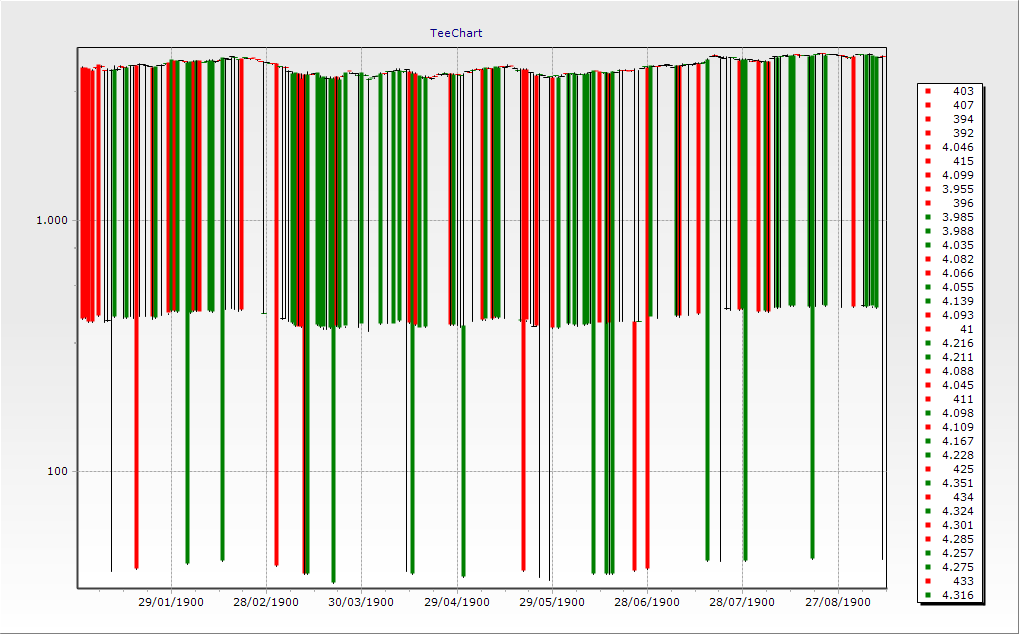The height and width of the screenshot is (634, 1019).
Task: Select legend entry 392
Action: (x=949, y=133)
